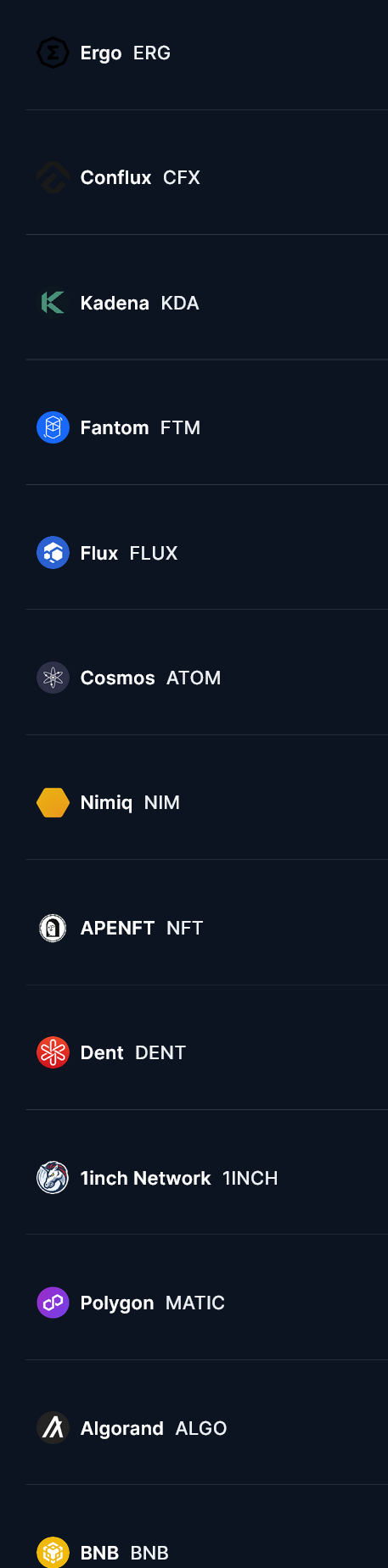Click the ATOM ticker symbol text

click(194, 678)
